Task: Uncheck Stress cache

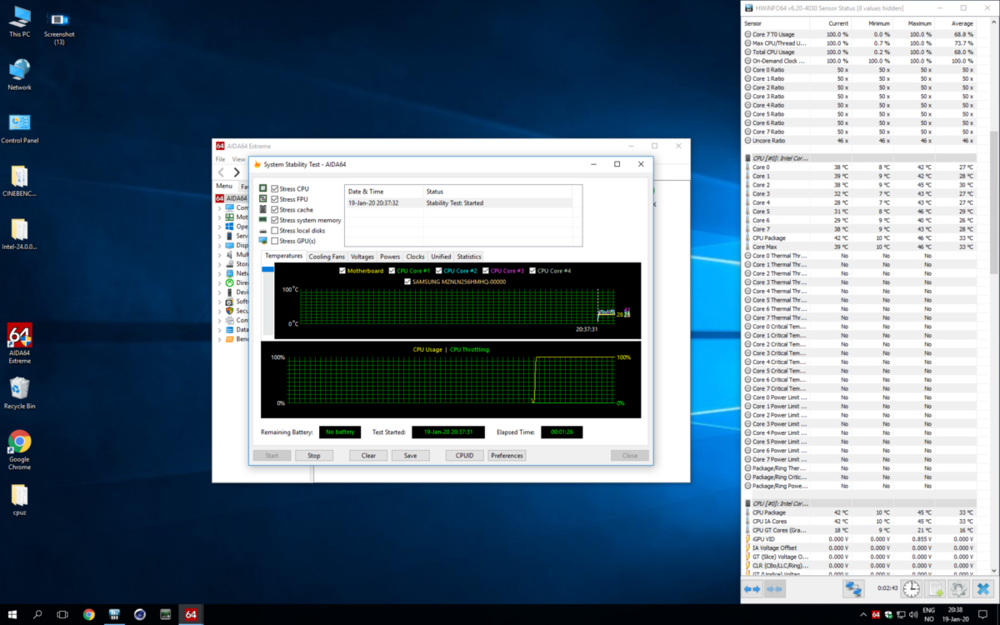Action: [x=275, y=209]
